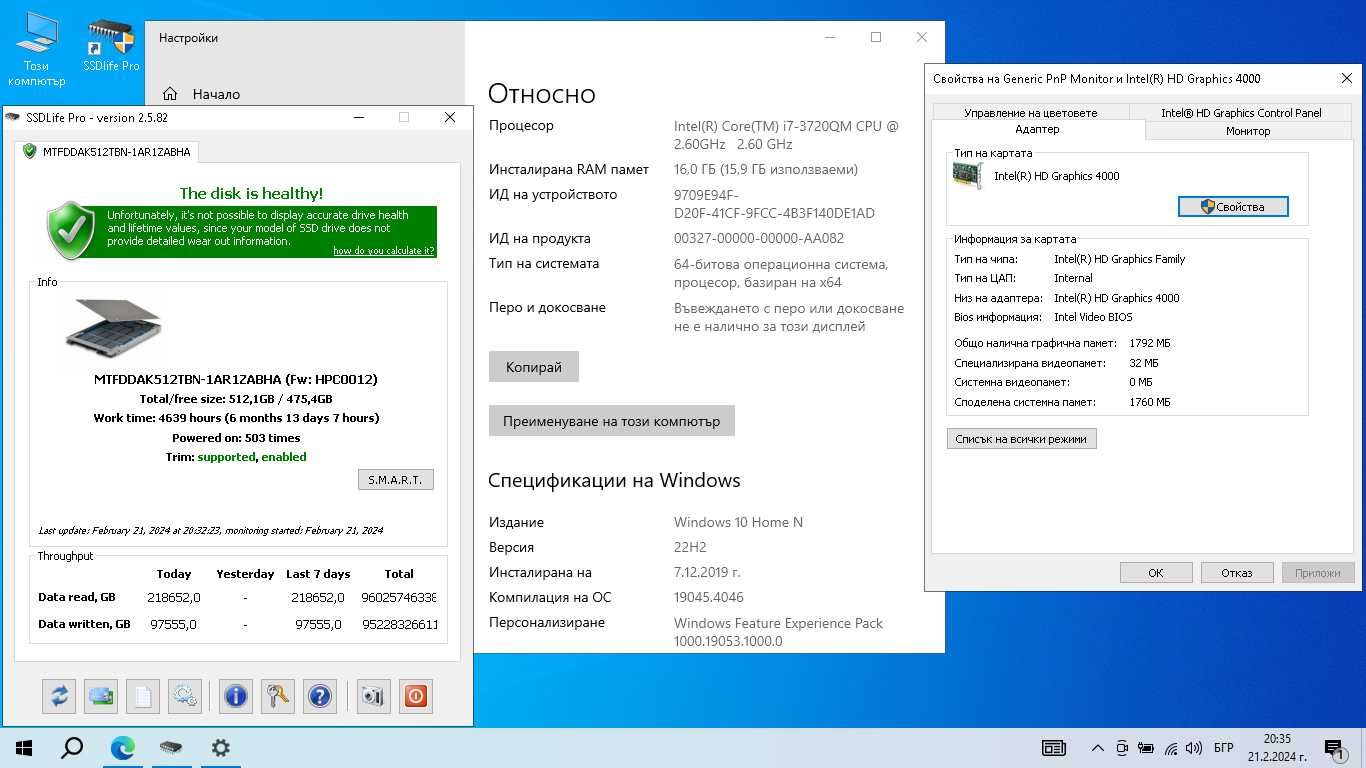
Task: Go to 'Начало' in Settings sidebar
Action: click(216, 94)
